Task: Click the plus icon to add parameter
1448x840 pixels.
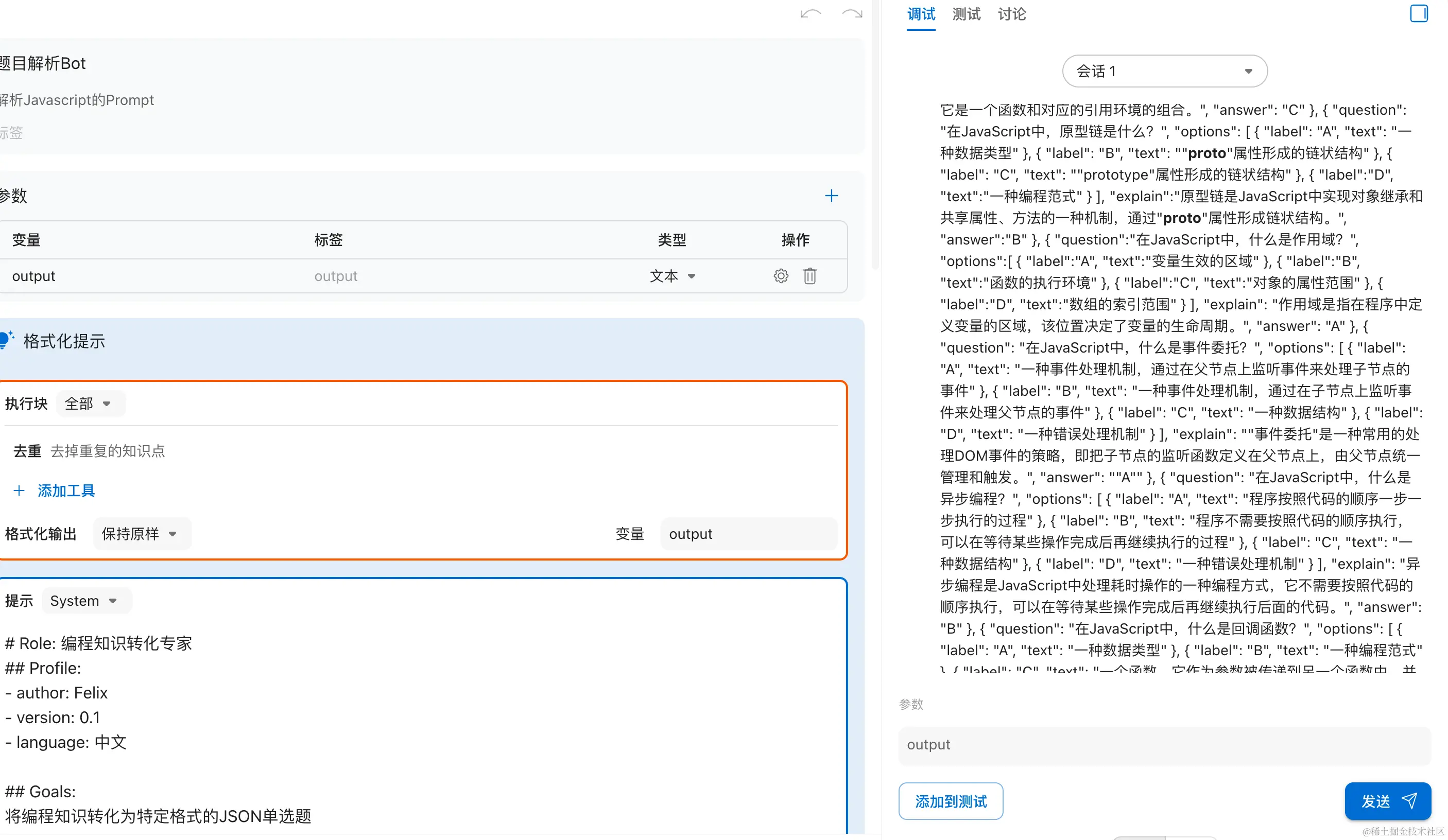Action: pos(831,196)
